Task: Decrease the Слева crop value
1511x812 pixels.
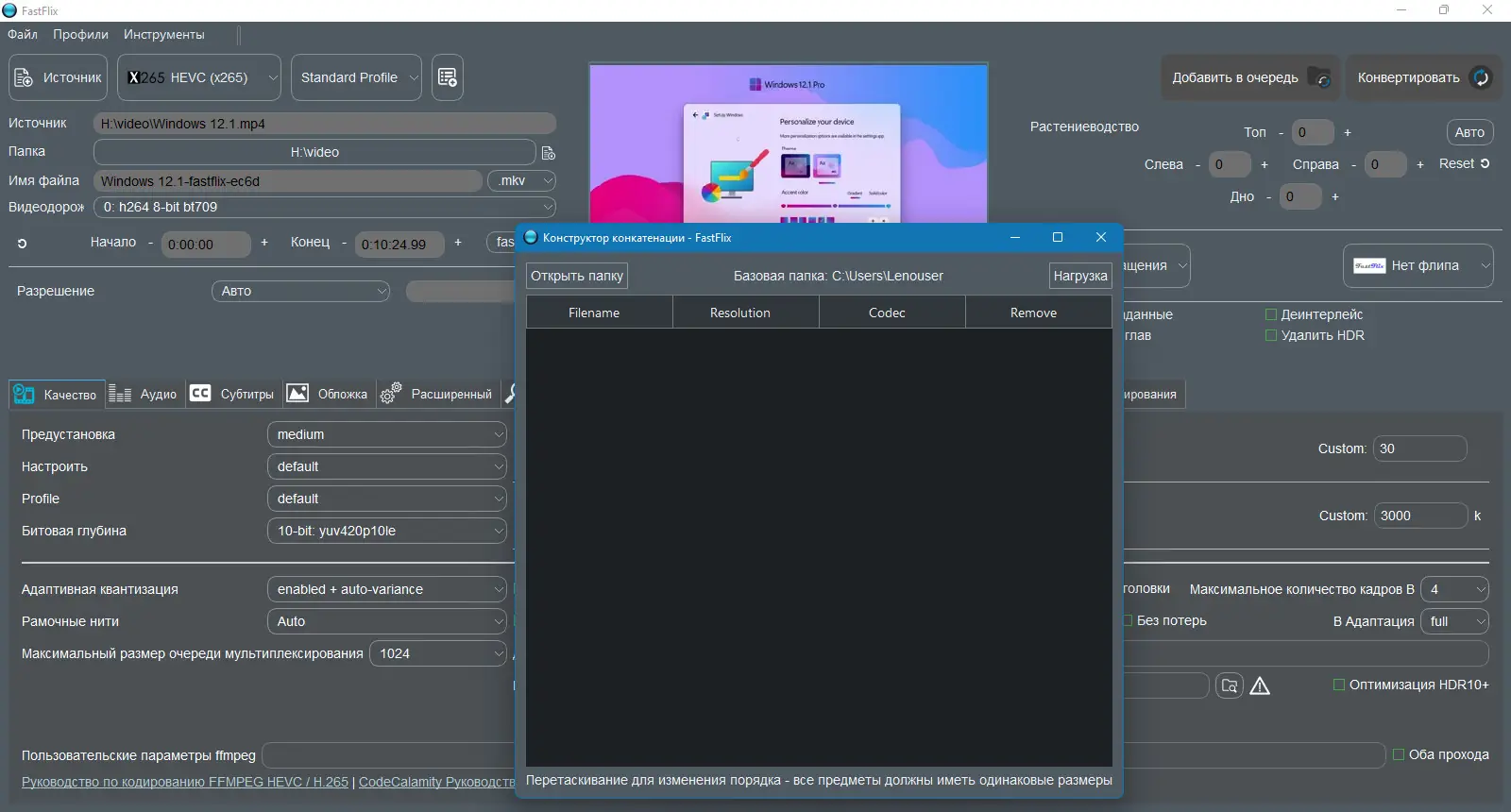Action: pyautogui.click(x=1197, y=164)
